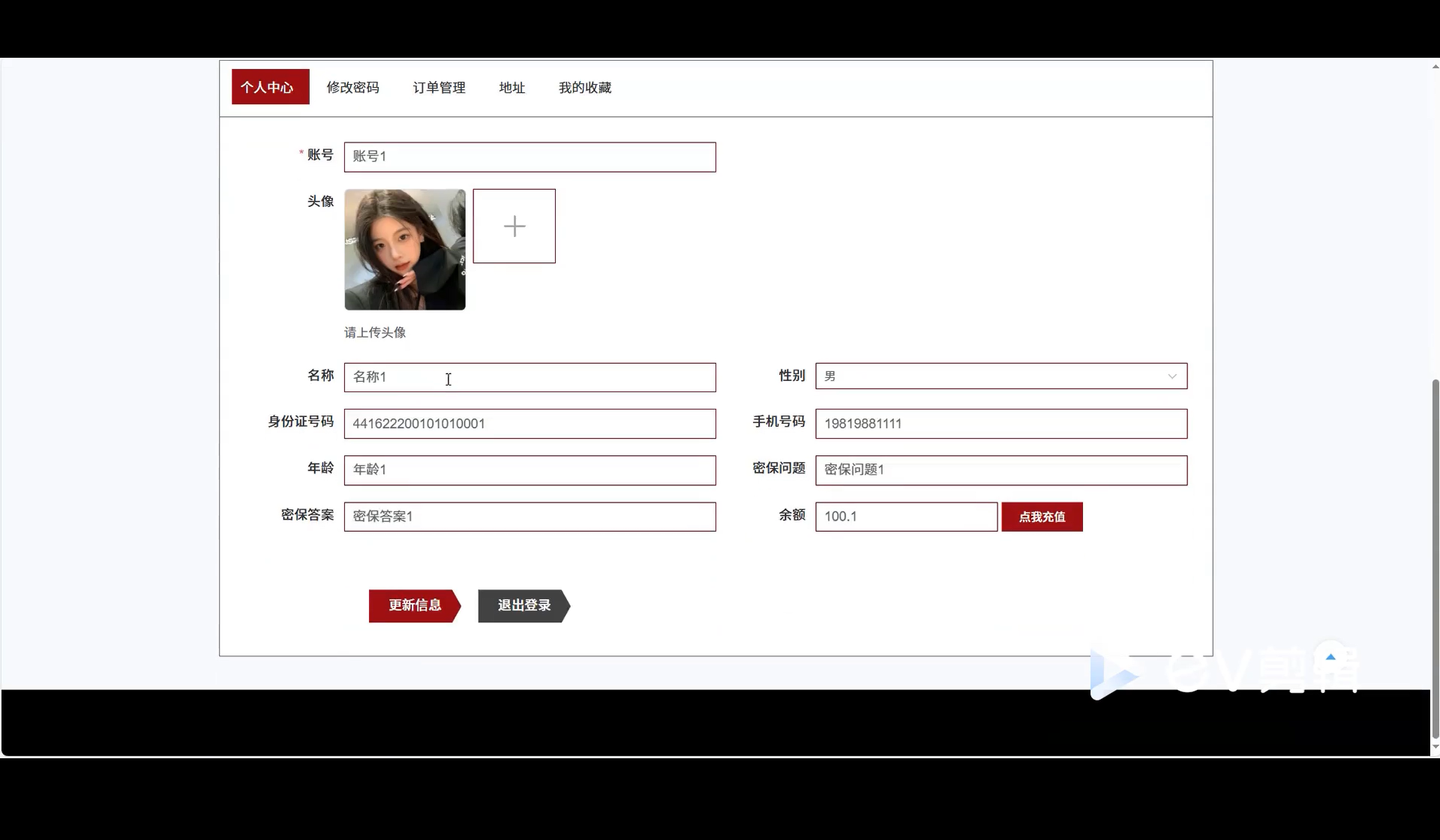Switch to 修改密码 tab
Image resolution: width=1440 pixels, height=840 pixels.
352,88
